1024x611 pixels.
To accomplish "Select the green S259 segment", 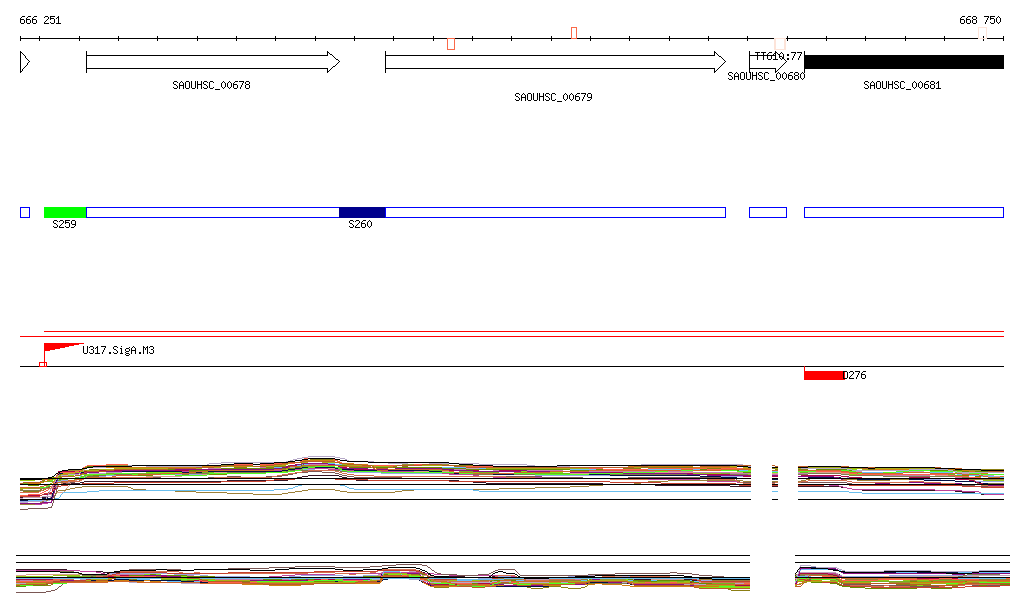I will (x=65, y=212).
